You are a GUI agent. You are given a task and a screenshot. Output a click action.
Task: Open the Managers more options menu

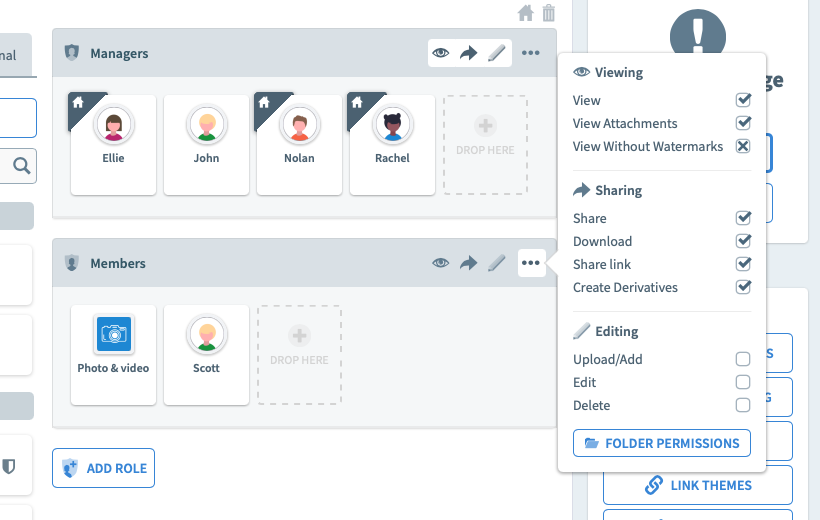click(530, 53)
